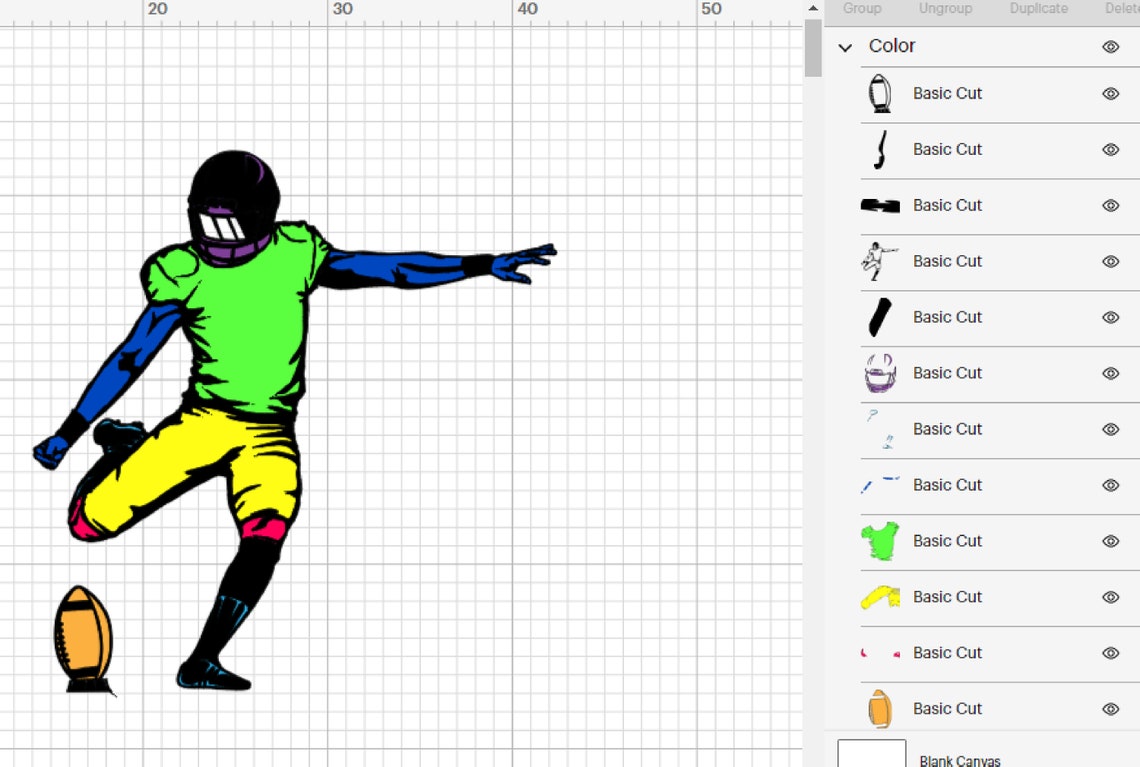
Task: Toggle visibility of the orange football layer
Action: point(1110,708)
